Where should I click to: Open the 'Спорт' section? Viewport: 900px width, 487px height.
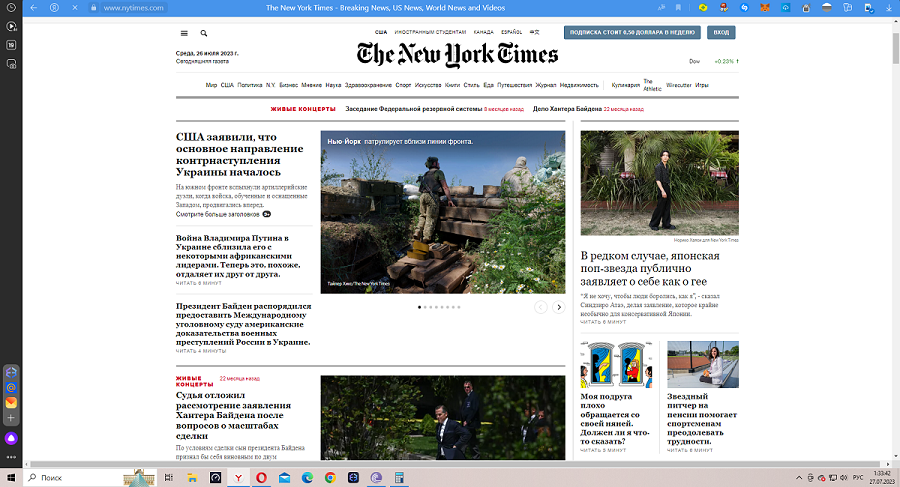tap(404, 85)
